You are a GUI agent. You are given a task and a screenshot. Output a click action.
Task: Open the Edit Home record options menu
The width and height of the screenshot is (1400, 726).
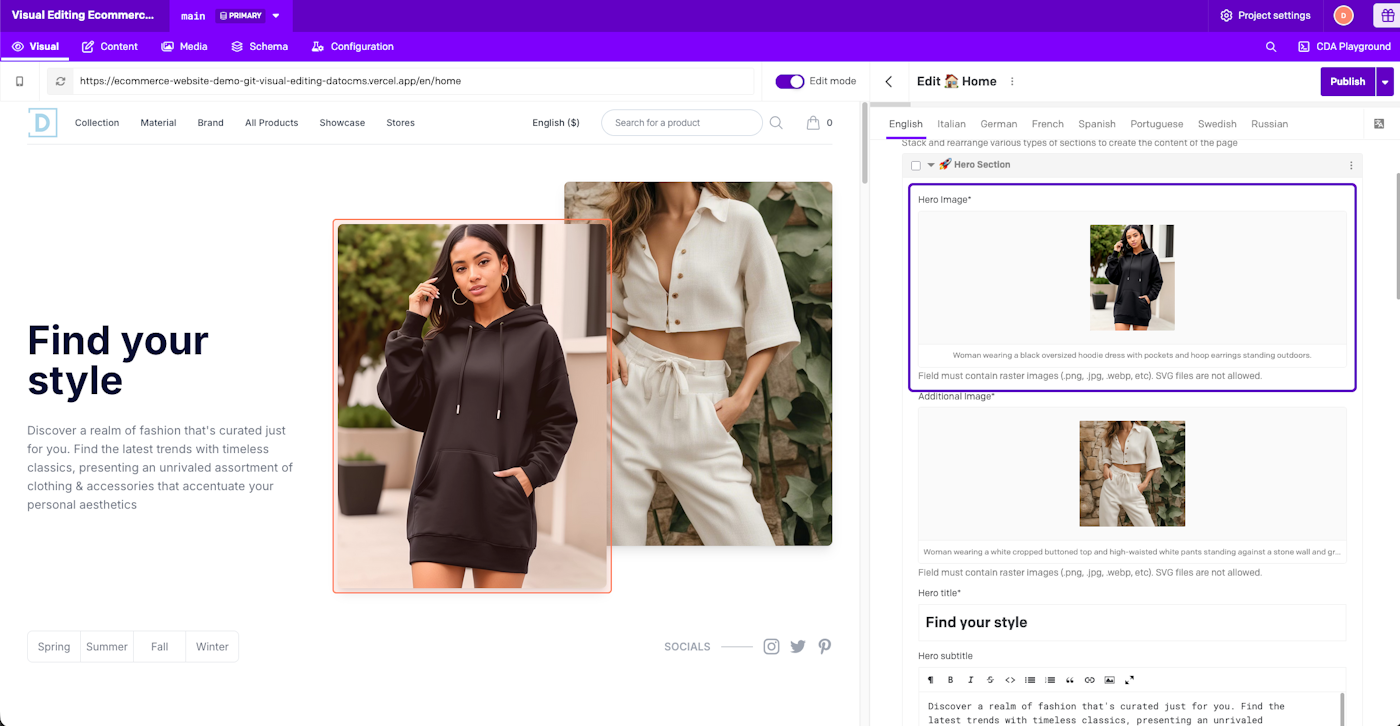(x=1012, y=82)
